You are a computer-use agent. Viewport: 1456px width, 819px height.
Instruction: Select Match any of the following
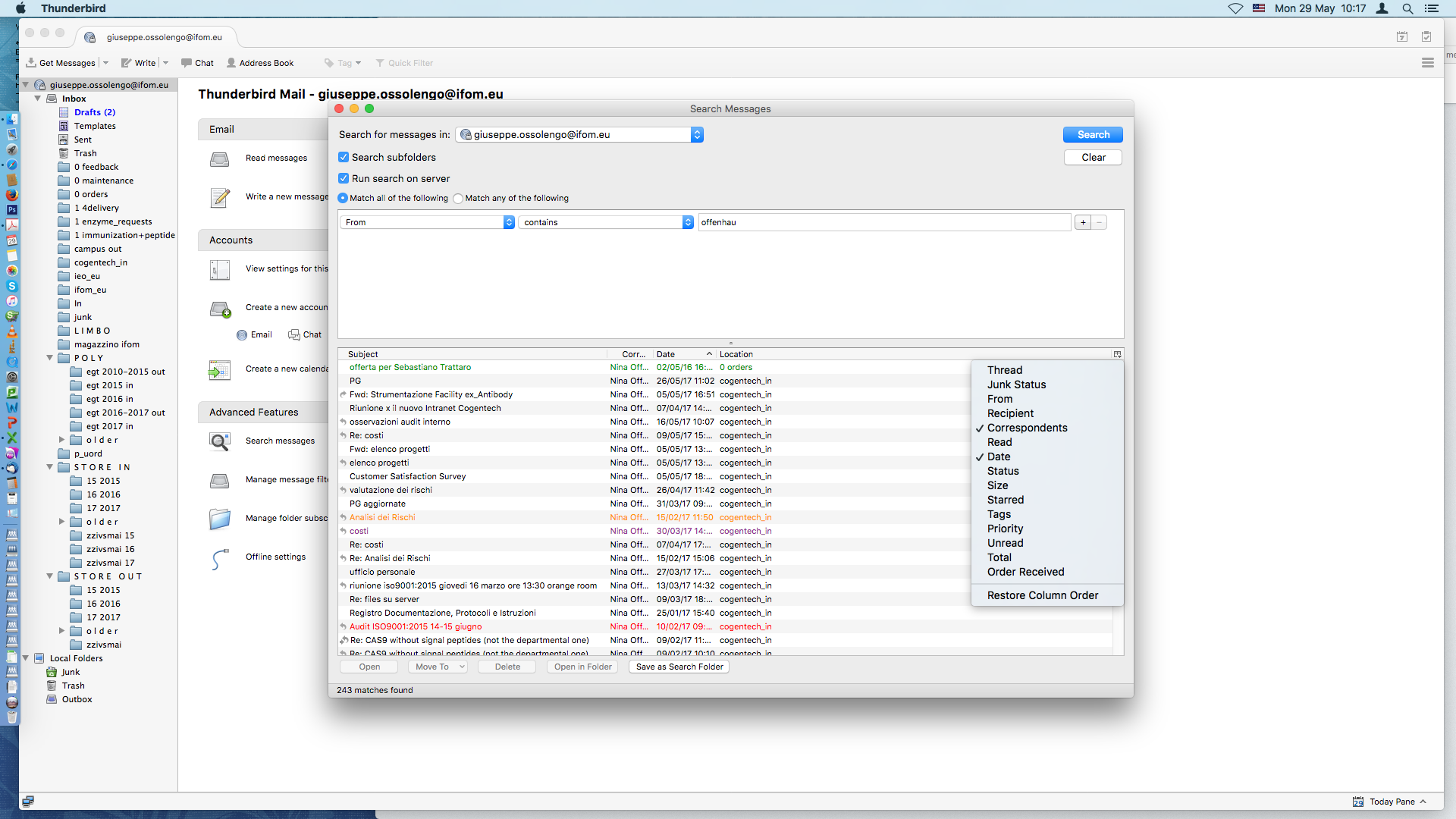(x=458, y=199)
